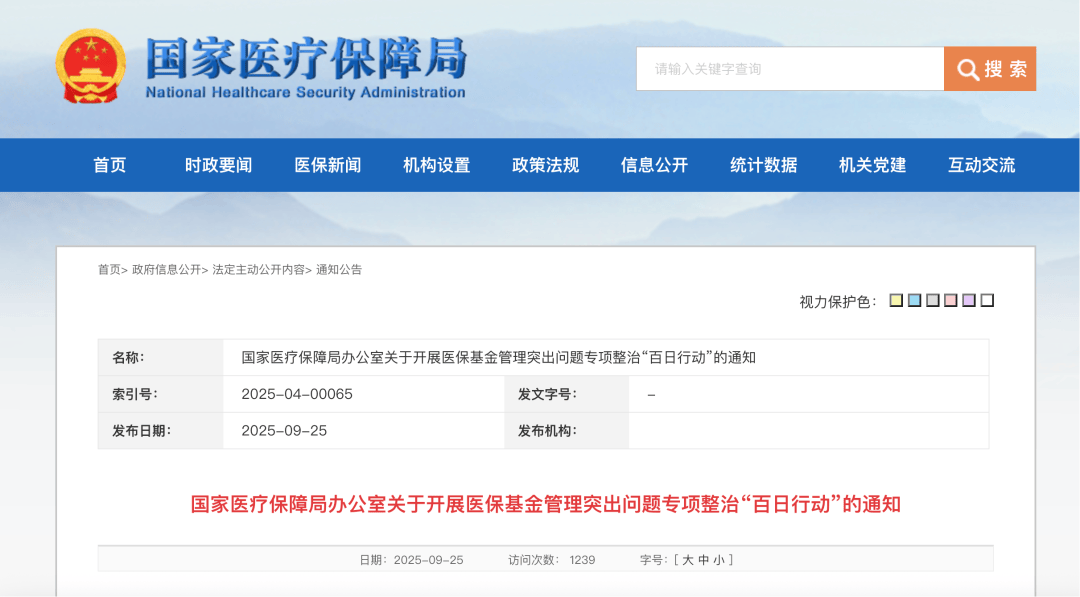This screenshot has width=1080, height=597.
Task: Click the red article headline
Action: coord(546,504)
